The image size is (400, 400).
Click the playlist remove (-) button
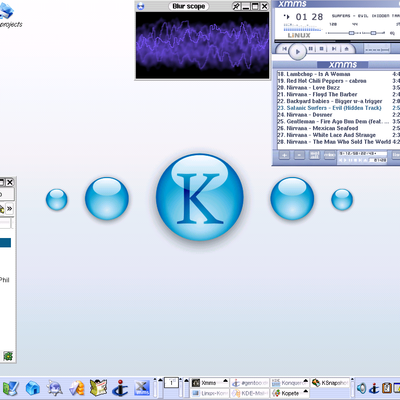coord(299,155)
